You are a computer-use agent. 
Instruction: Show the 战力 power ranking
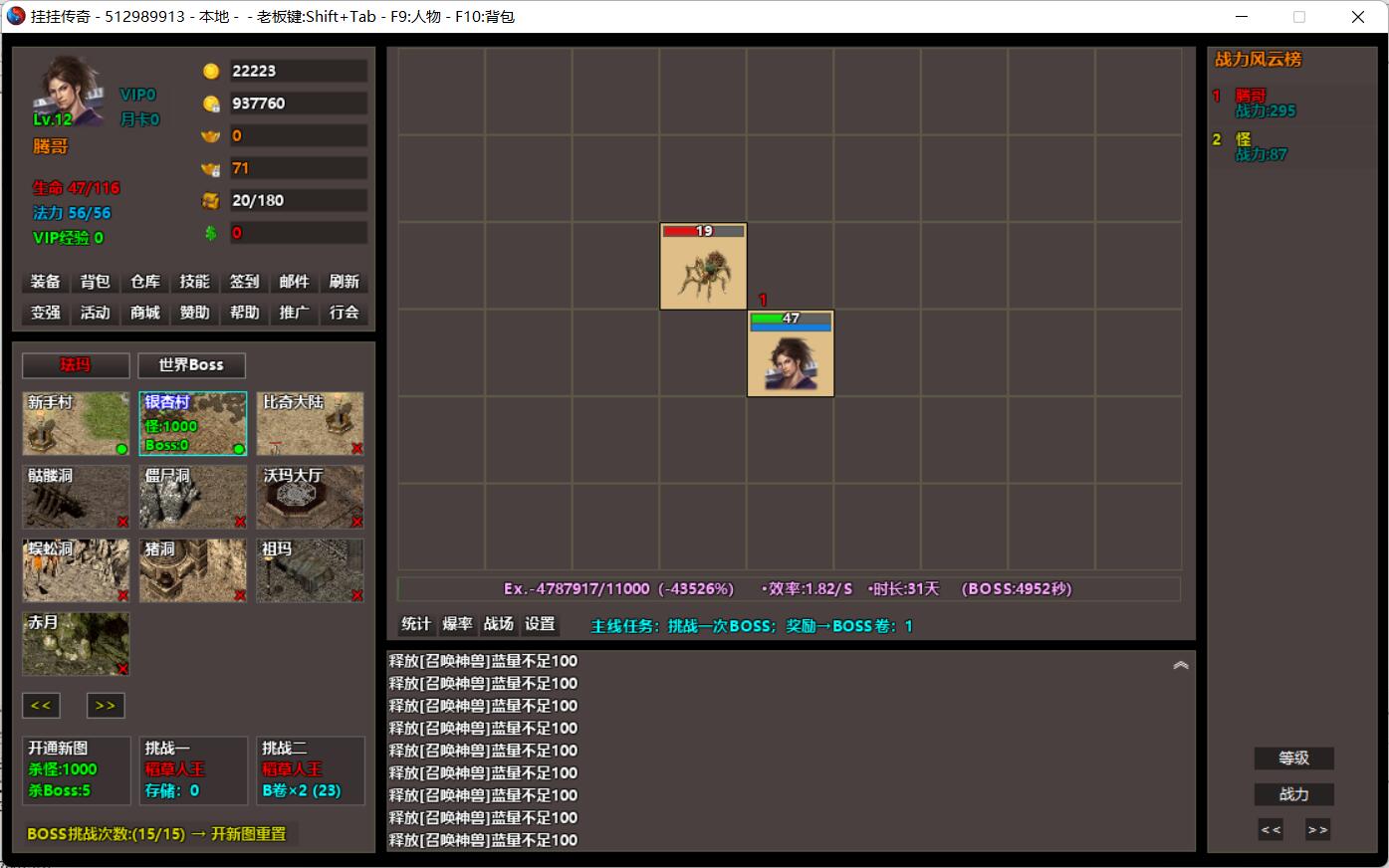[1293, 794]
